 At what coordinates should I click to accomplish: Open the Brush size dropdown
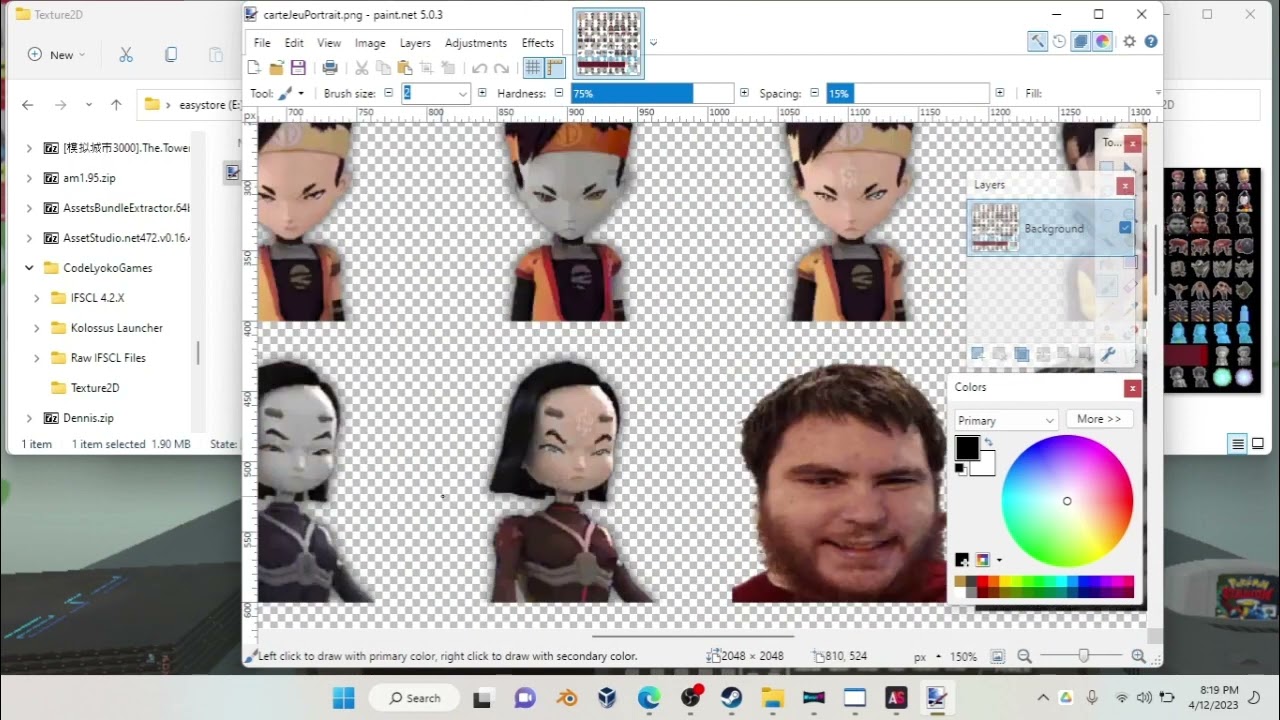462,93
